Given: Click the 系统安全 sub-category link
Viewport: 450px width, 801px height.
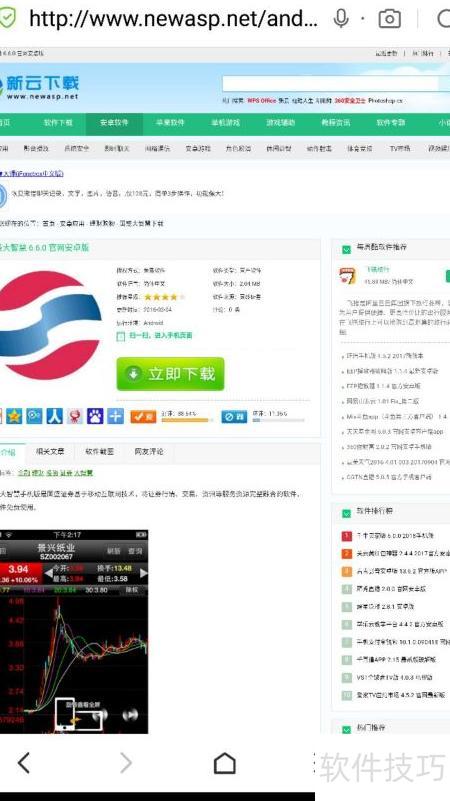Looking at the screenshot, I should (x=77, y=149).
